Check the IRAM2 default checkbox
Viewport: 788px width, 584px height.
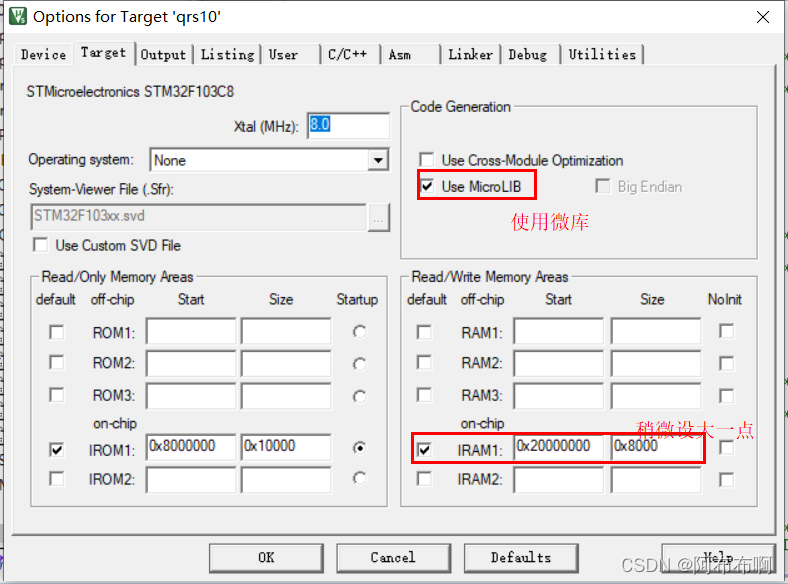pyautogui.click(x=424, y=478)
